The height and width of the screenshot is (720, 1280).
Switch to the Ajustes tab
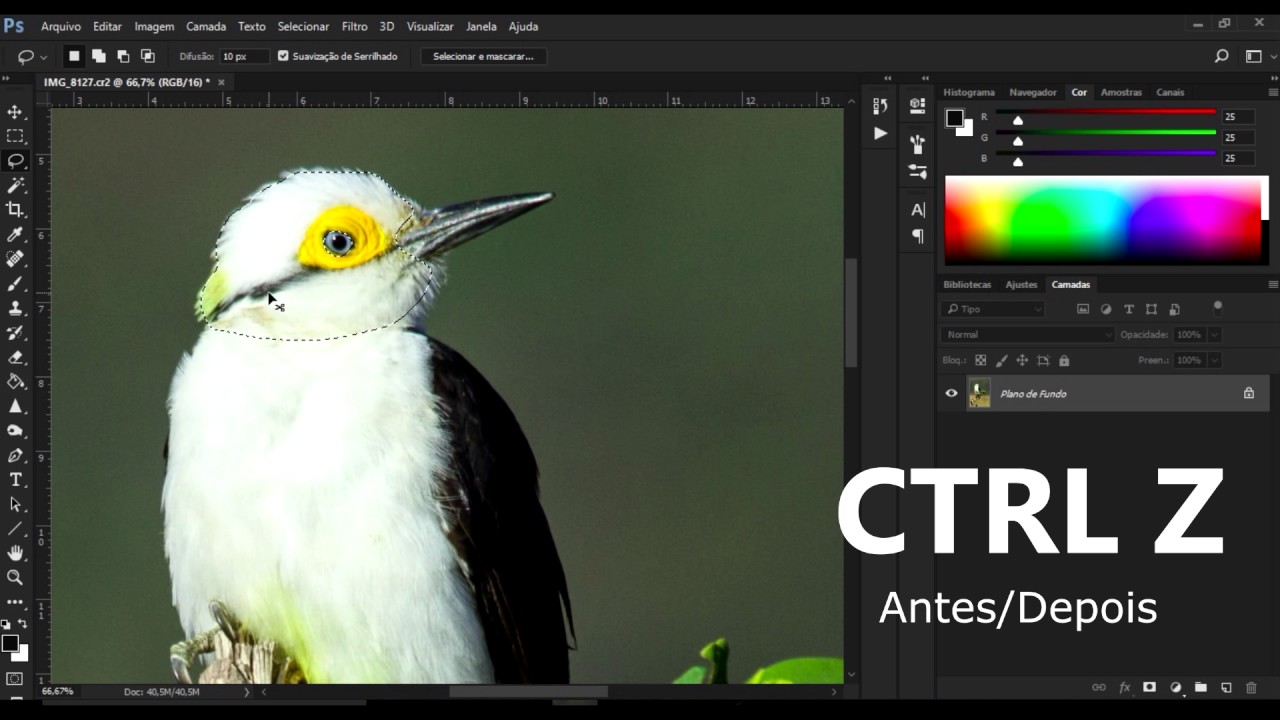click(x=1021, y=284)
